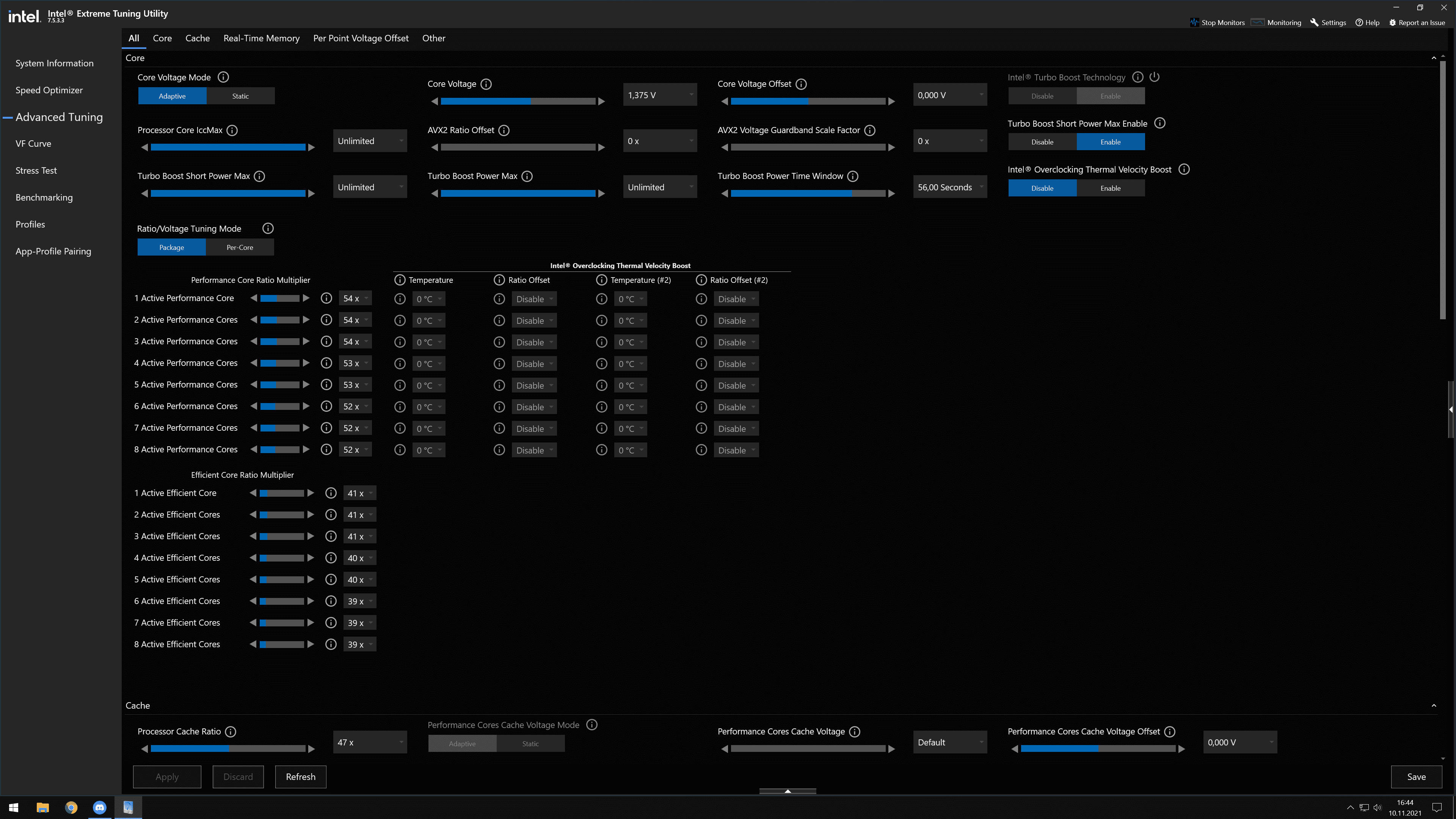Click the Core Voltage slider track
This screenshot has width=1456, height=819.
click(x=518, y=101)
